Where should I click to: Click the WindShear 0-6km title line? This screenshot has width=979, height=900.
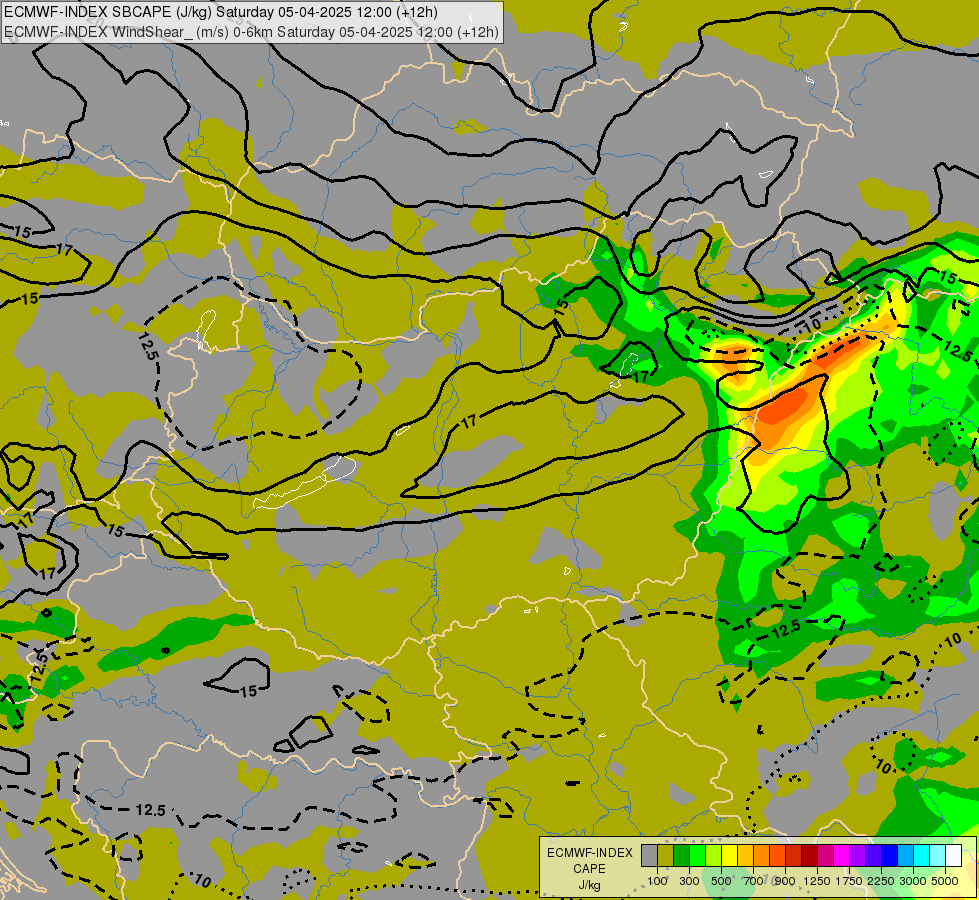tap(251, 31)
